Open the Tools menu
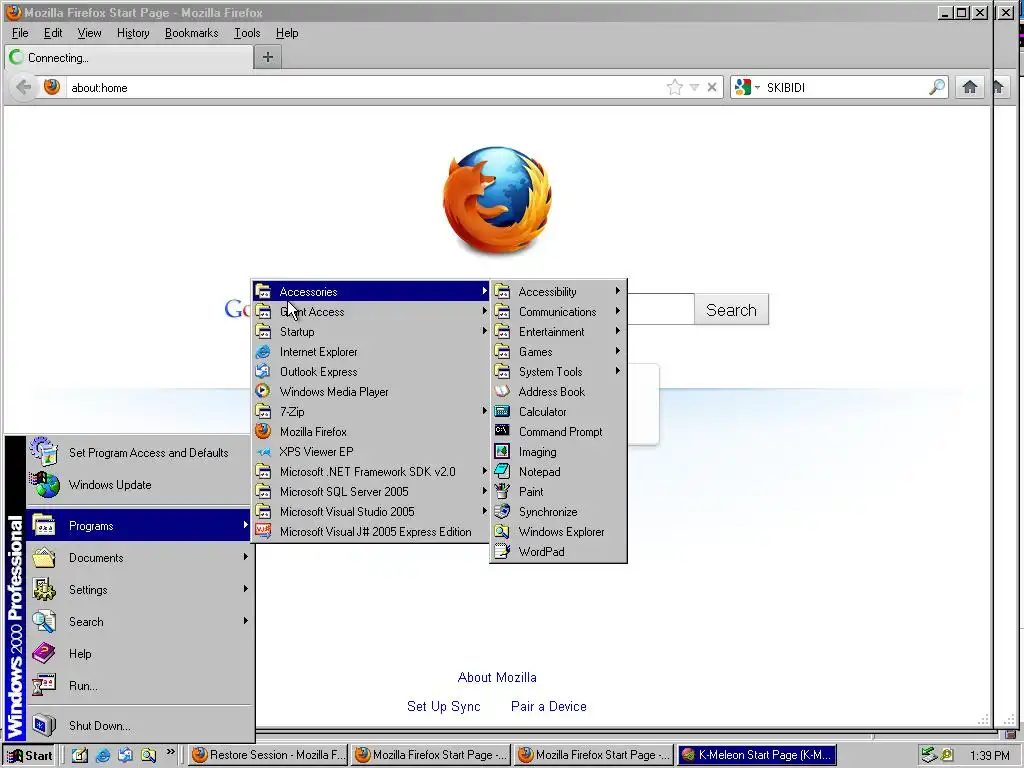 (247, 33)
